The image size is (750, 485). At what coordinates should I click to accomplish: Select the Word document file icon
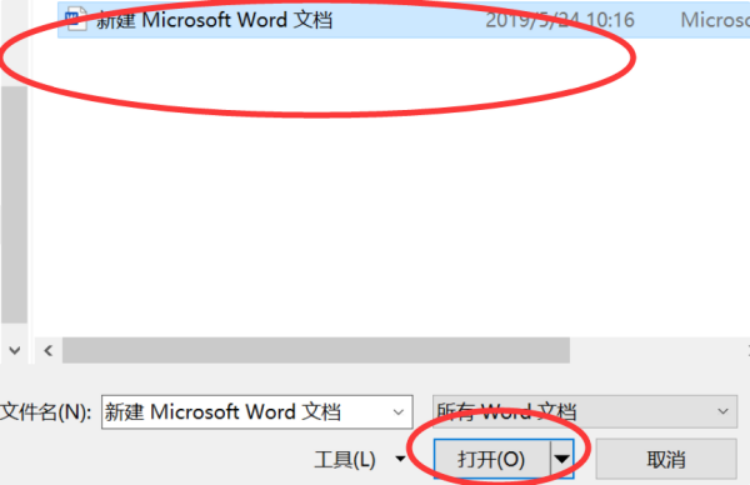tap(76, 19)
